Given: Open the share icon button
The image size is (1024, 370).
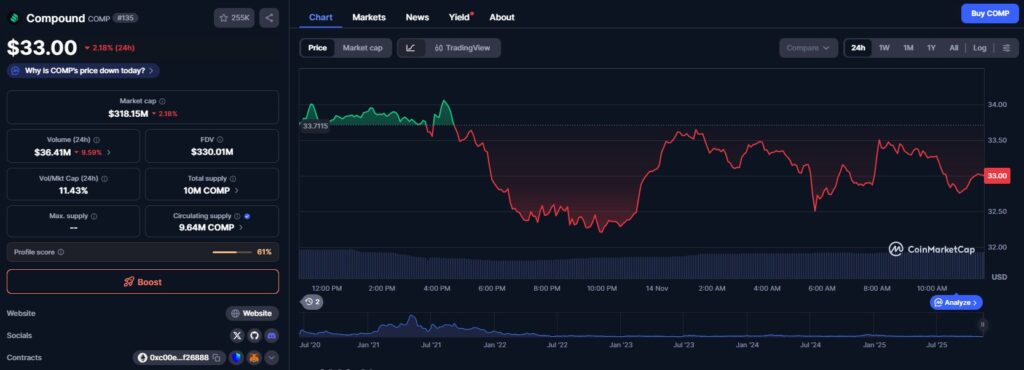Looking at the screenshot, I should tap(269, 18).
